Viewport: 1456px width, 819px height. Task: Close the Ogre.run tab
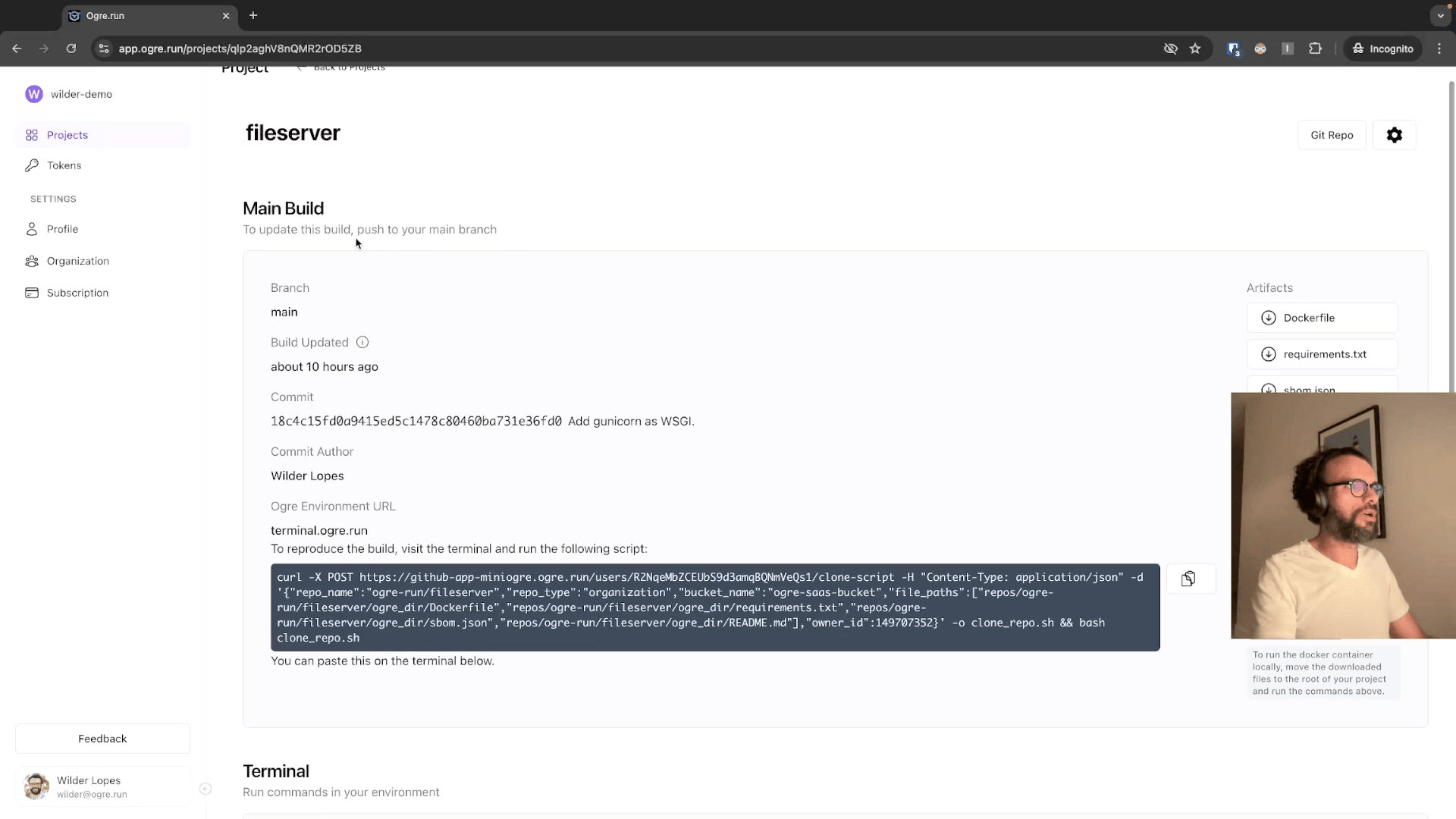[226, 16]
